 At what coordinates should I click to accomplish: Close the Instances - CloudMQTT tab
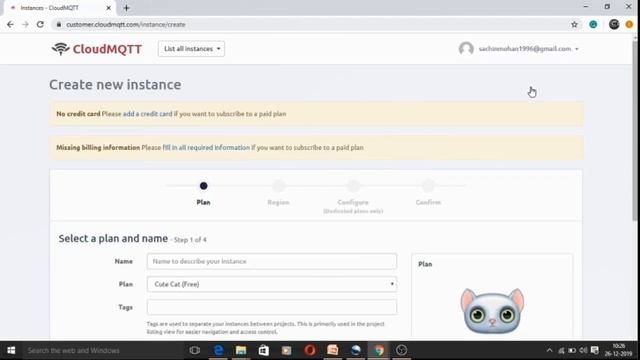point(109,8)
